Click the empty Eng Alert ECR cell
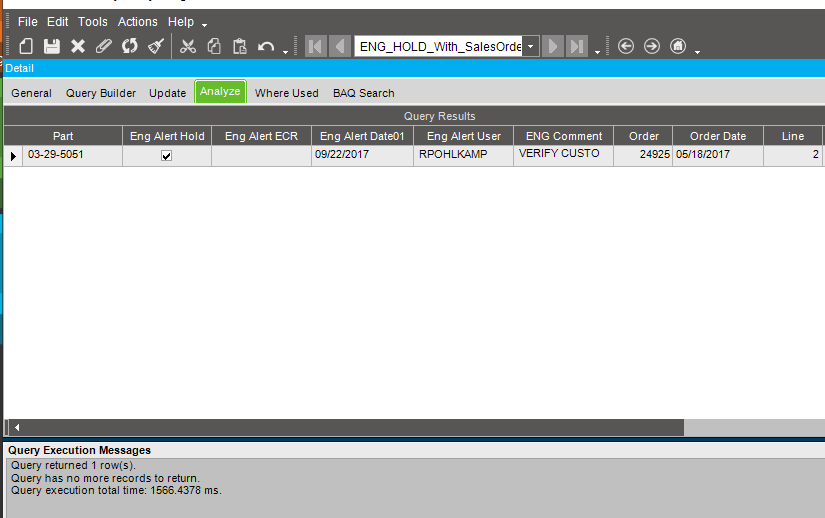 [261, 156]
